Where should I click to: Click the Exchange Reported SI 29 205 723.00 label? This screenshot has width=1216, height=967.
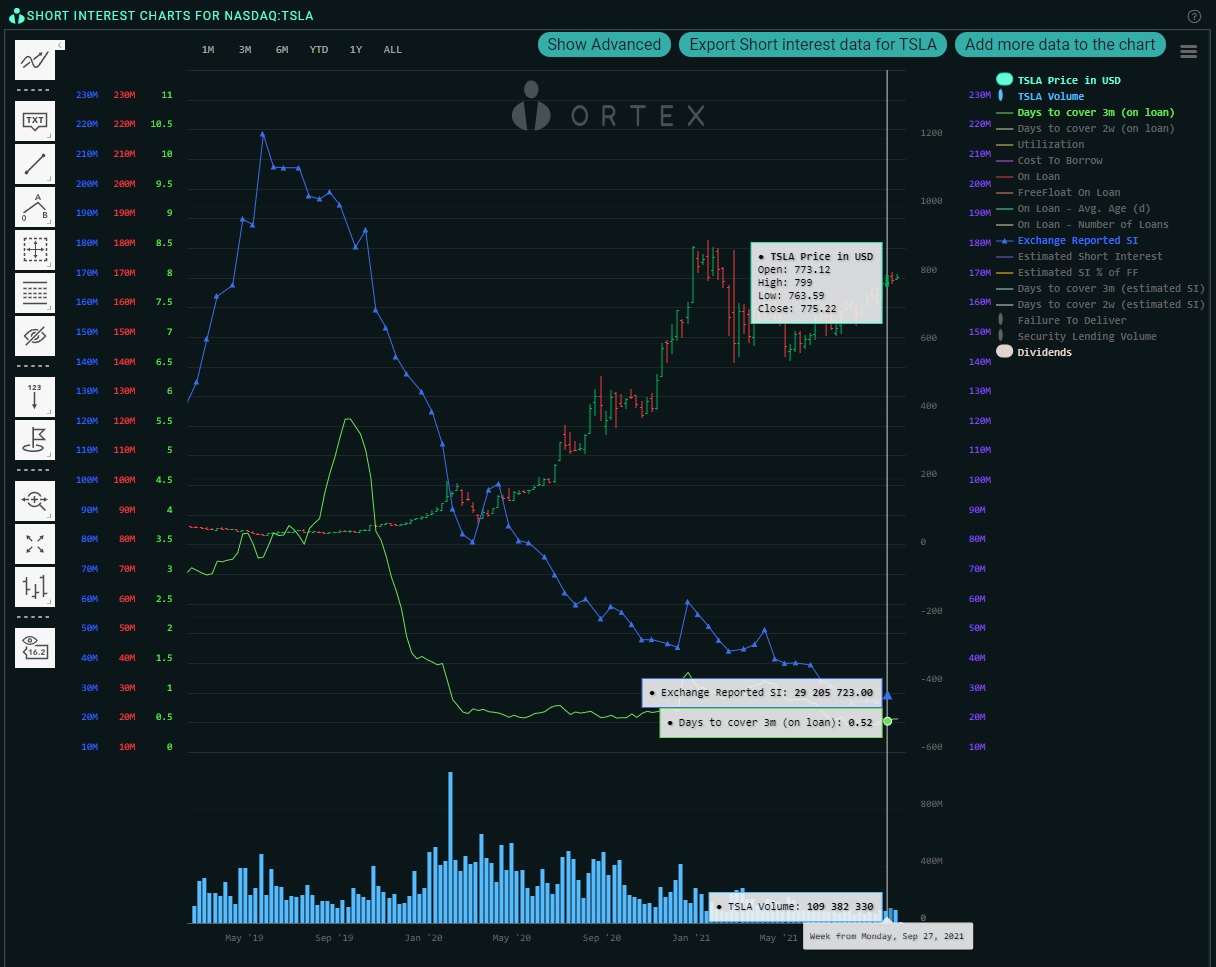(762, 693)
